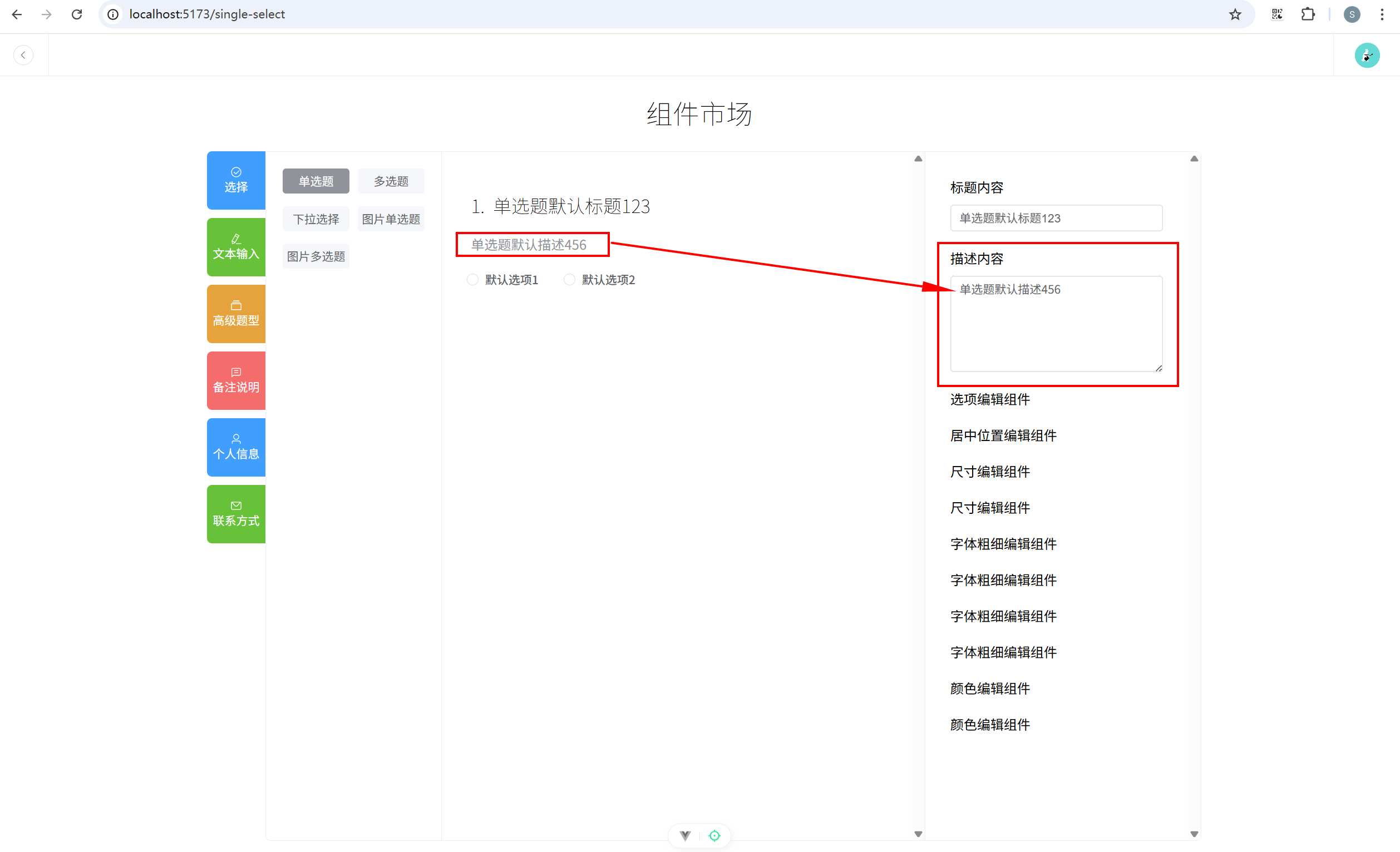Select radio option 默认选项1
1400x852 pixels.
(472, 279)
